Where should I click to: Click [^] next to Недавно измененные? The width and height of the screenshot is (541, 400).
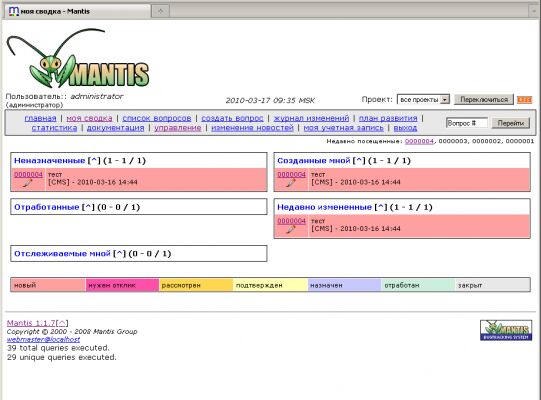tap(381, 207)
